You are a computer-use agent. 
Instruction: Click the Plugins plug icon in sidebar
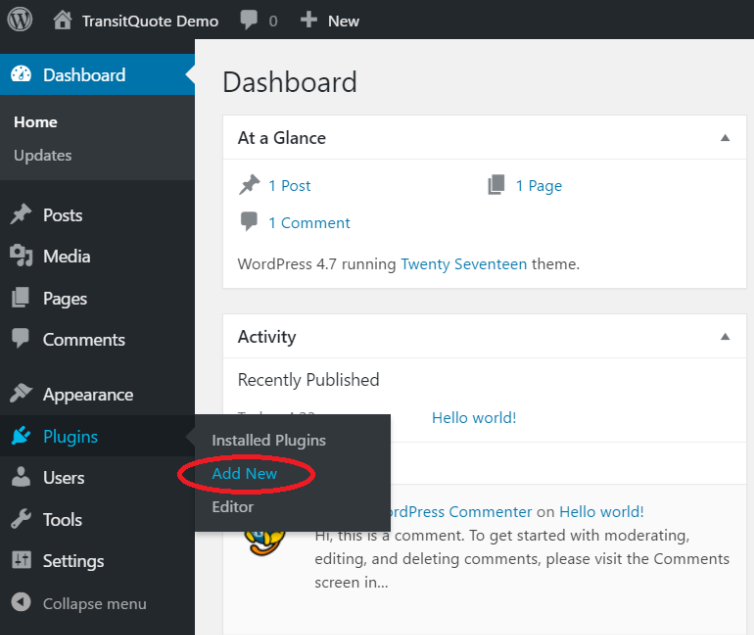coord(21,436)
